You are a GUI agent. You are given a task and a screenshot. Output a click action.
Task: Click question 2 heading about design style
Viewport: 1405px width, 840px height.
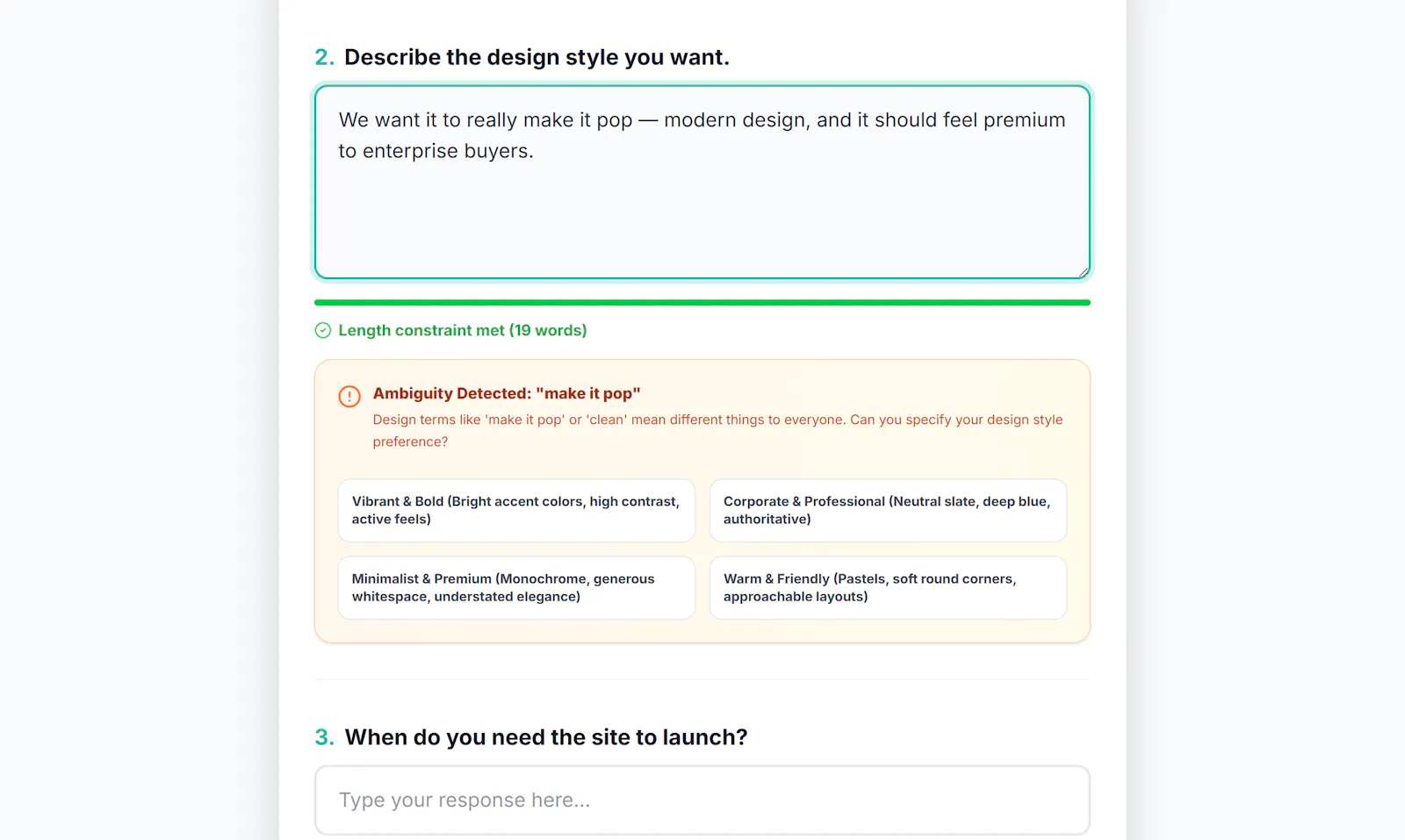click(537, 57)
